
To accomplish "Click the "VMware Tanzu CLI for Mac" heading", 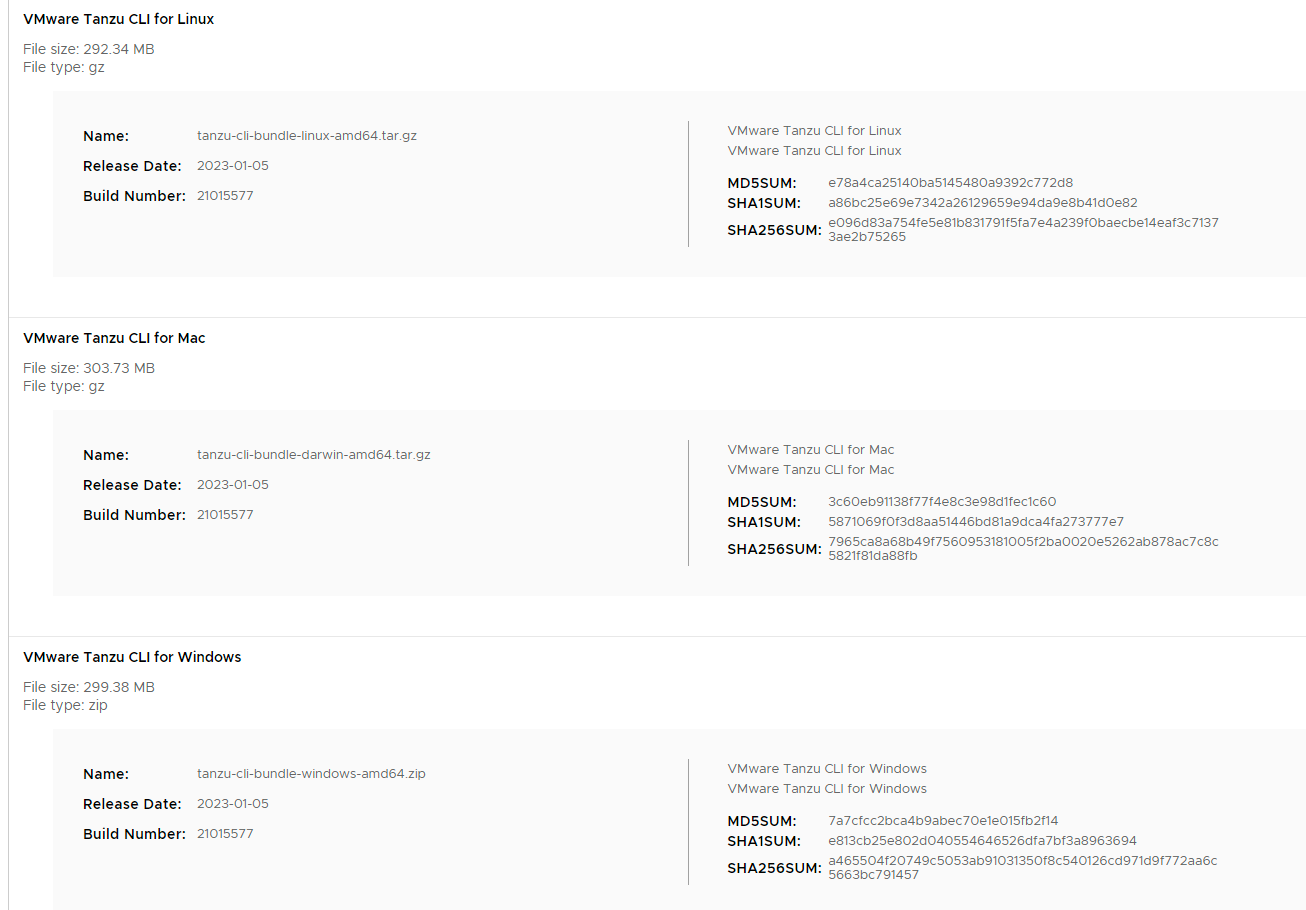I will 114,338.
